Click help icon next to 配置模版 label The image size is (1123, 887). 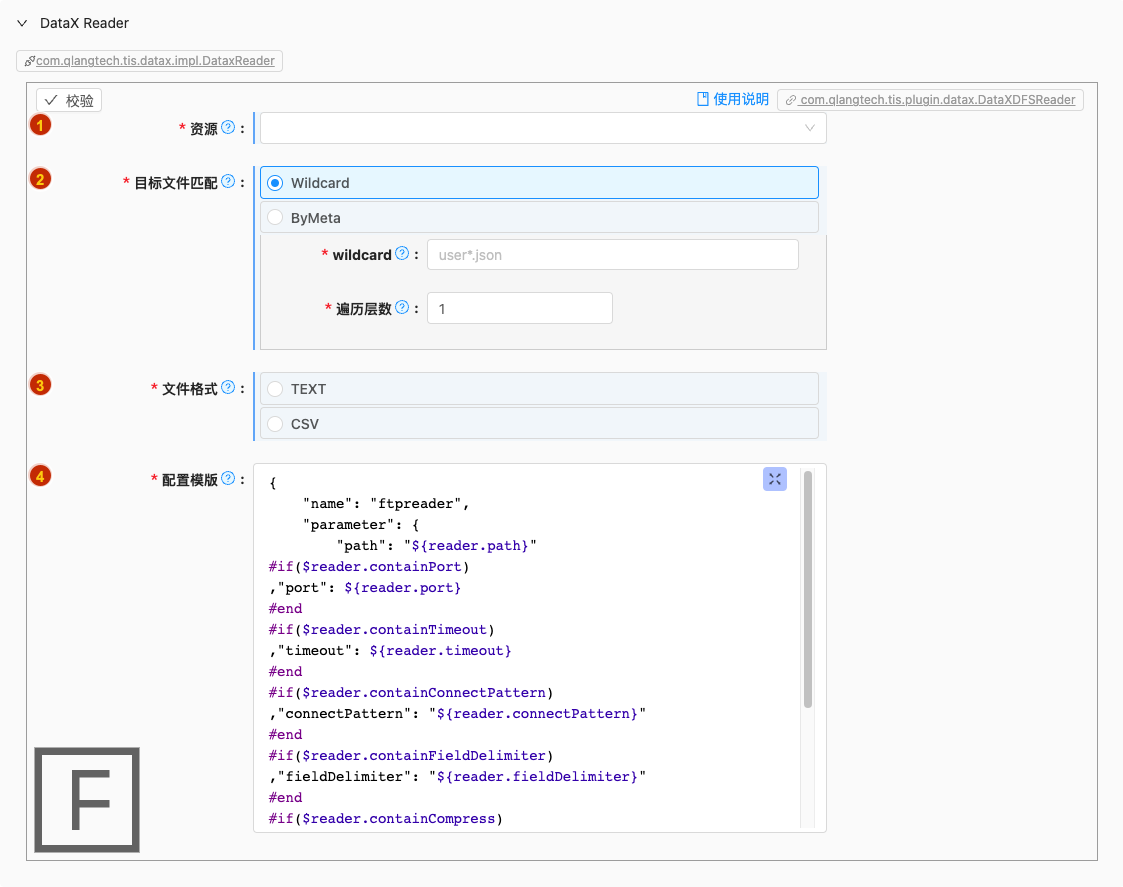click(228, 478)
